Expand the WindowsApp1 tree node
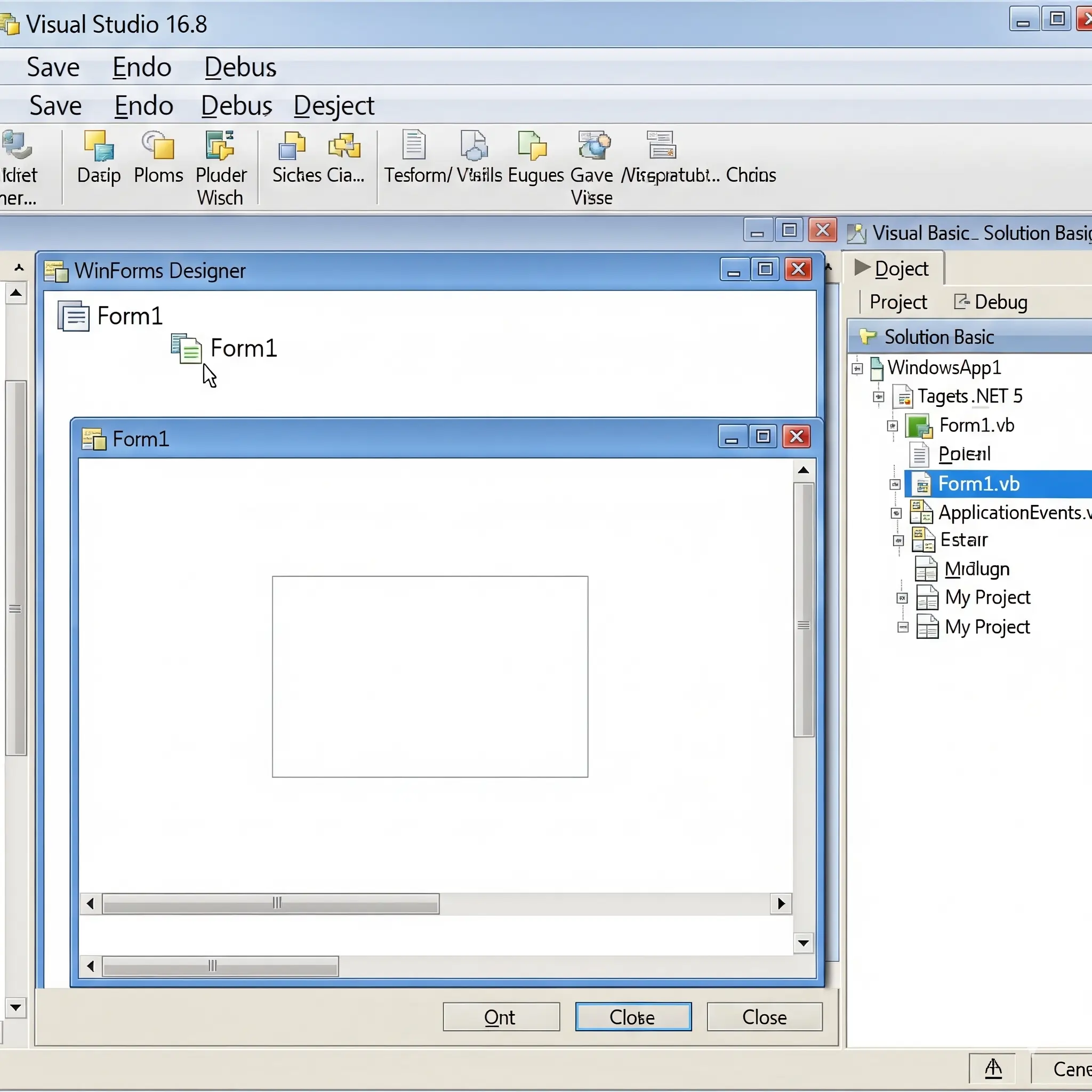This screenshot has width=1092, height=1092. [x=857, y=369]
